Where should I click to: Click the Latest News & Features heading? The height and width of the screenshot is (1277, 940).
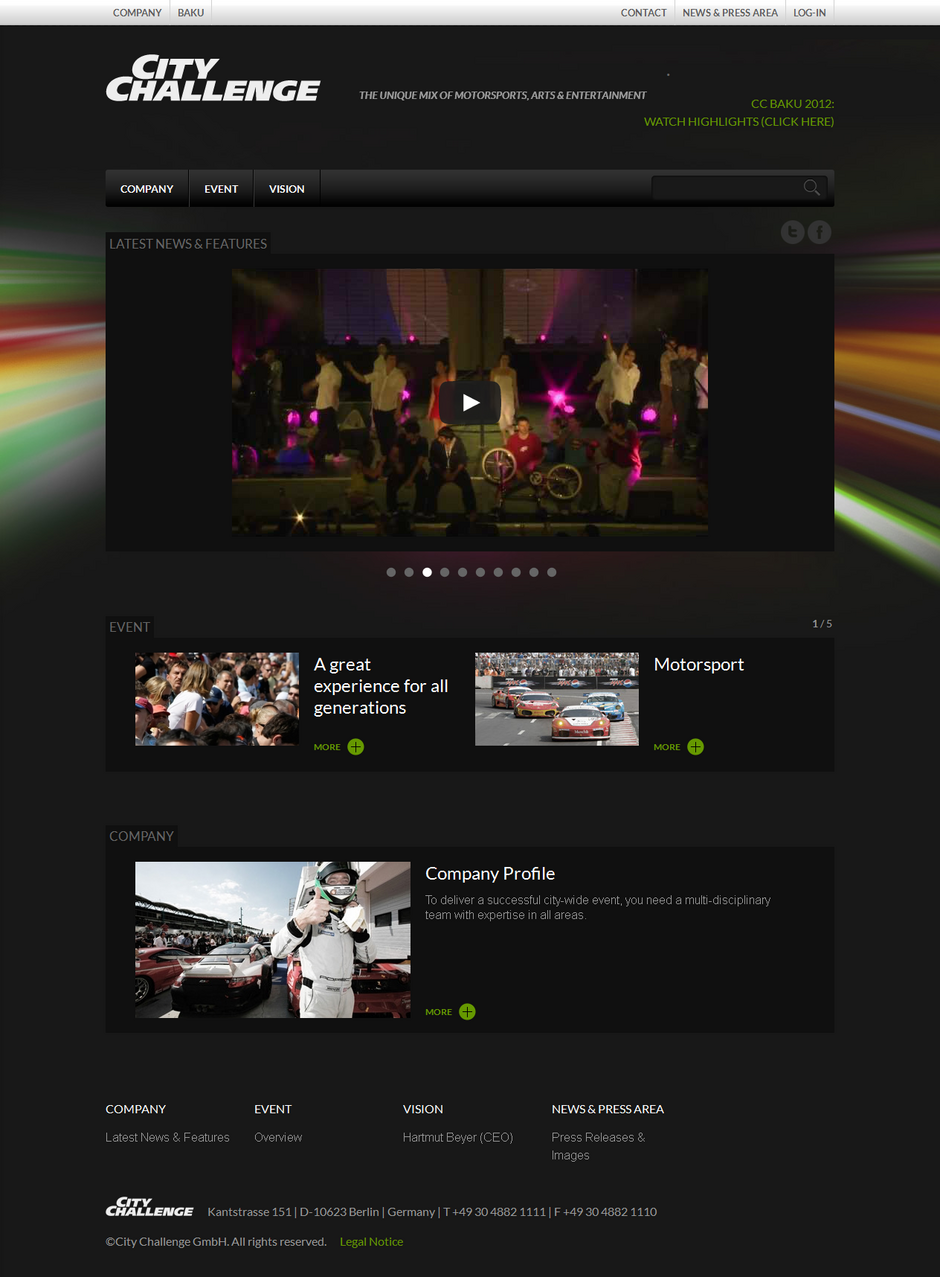click(x=188, y=244)
